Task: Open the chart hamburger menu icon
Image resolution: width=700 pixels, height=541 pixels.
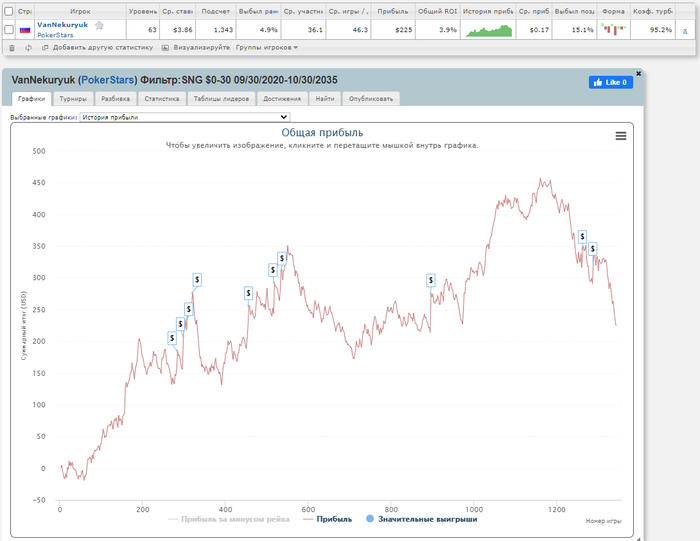Action: tap(621, 136)
